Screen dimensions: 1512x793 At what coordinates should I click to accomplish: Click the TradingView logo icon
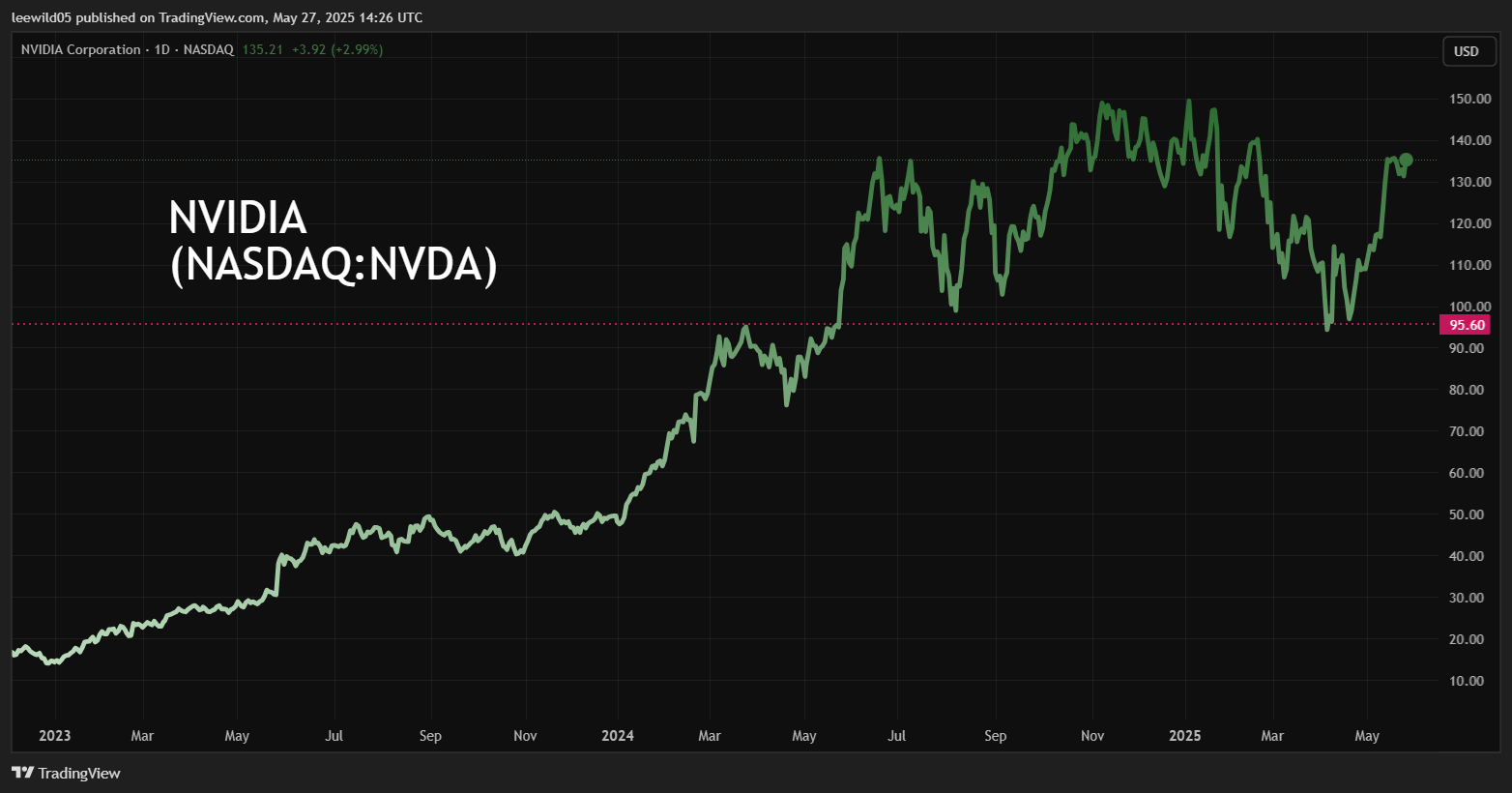pos(22,773)
